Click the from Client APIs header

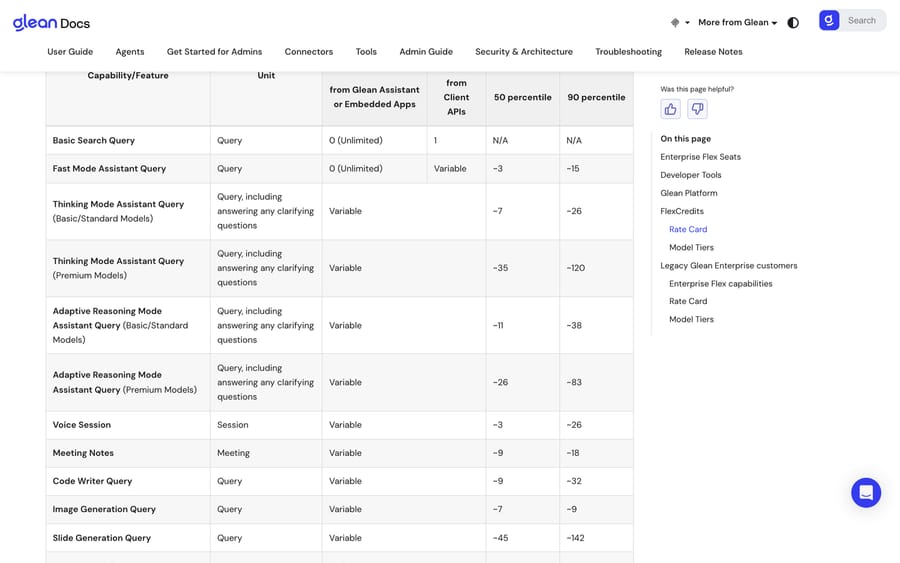tap(456, 98)
